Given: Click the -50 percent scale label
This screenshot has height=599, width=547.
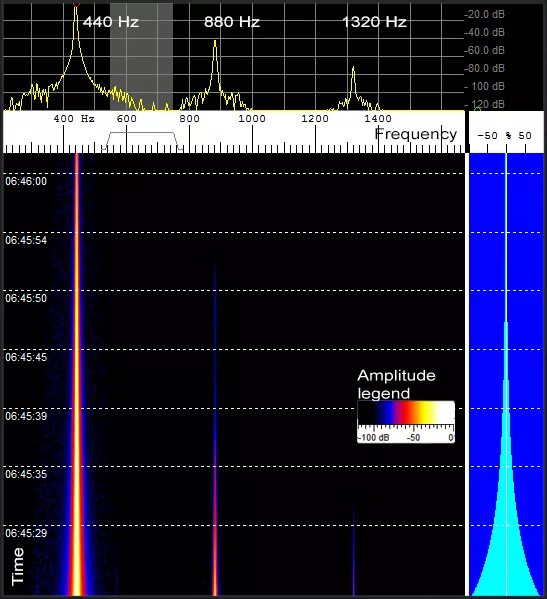Looking at the screenshot, I should coord(487,136).
